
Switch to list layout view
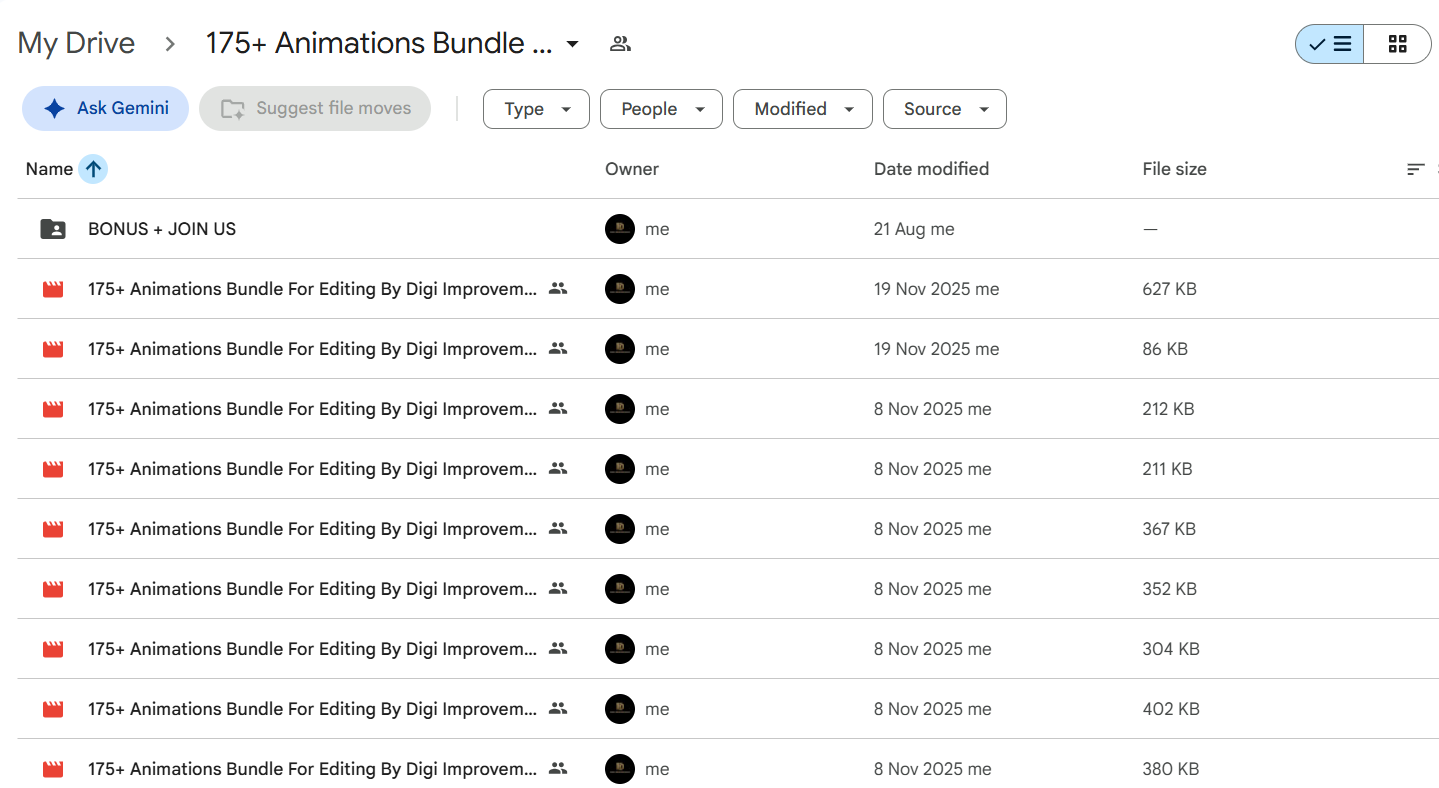pos(1330,44)
